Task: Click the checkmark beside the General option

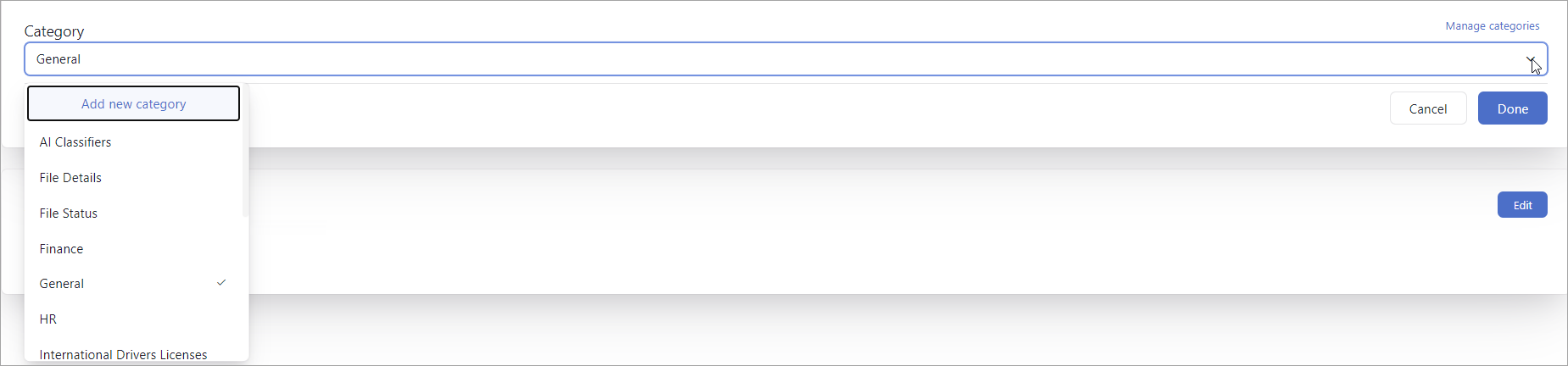Action: [x=221, y=283]
